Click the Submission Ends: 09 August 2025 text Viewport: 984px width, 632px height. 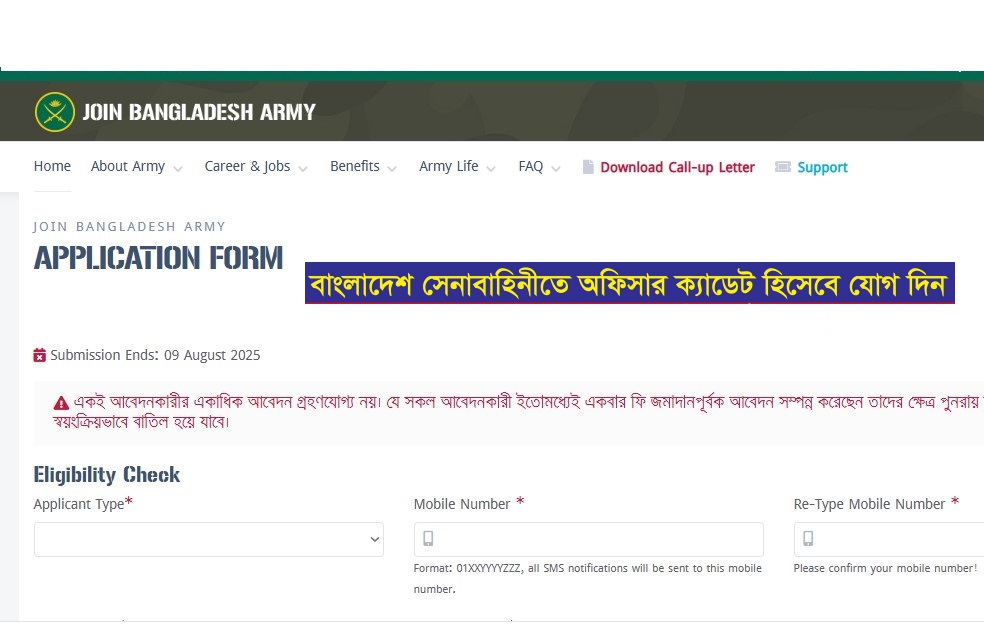click(155, 355)
